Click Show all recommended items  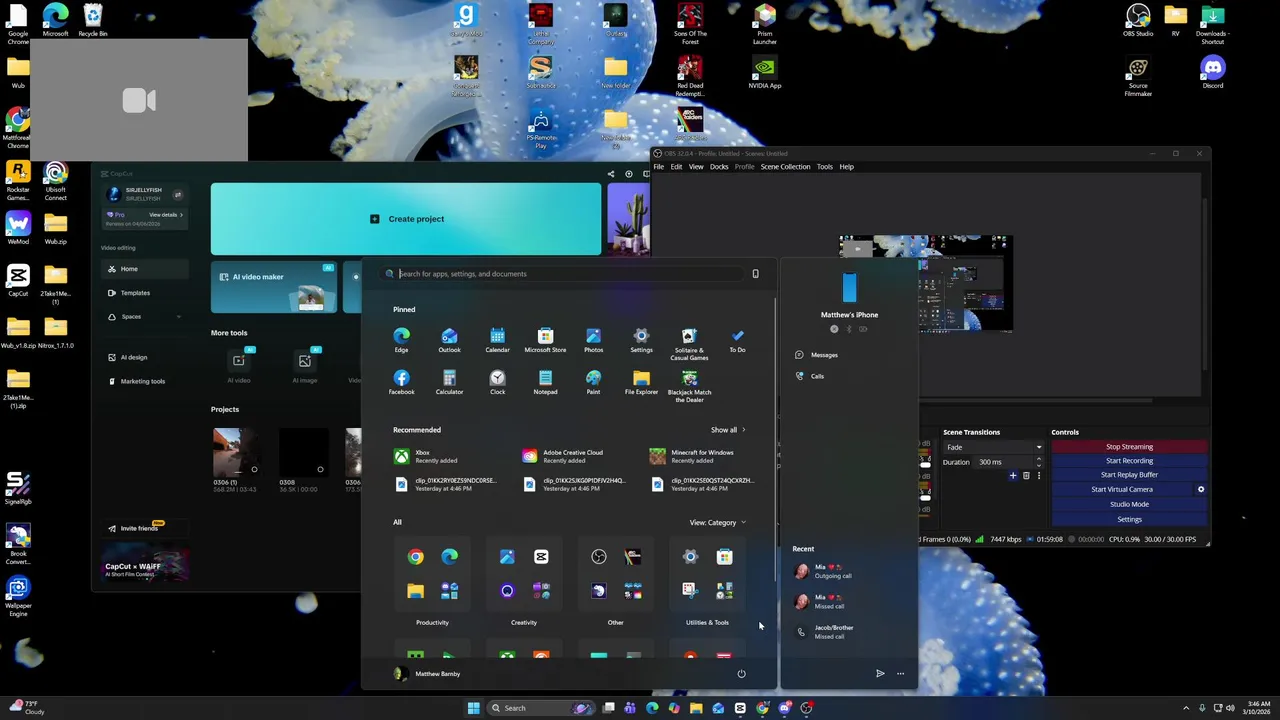[728, 430]
